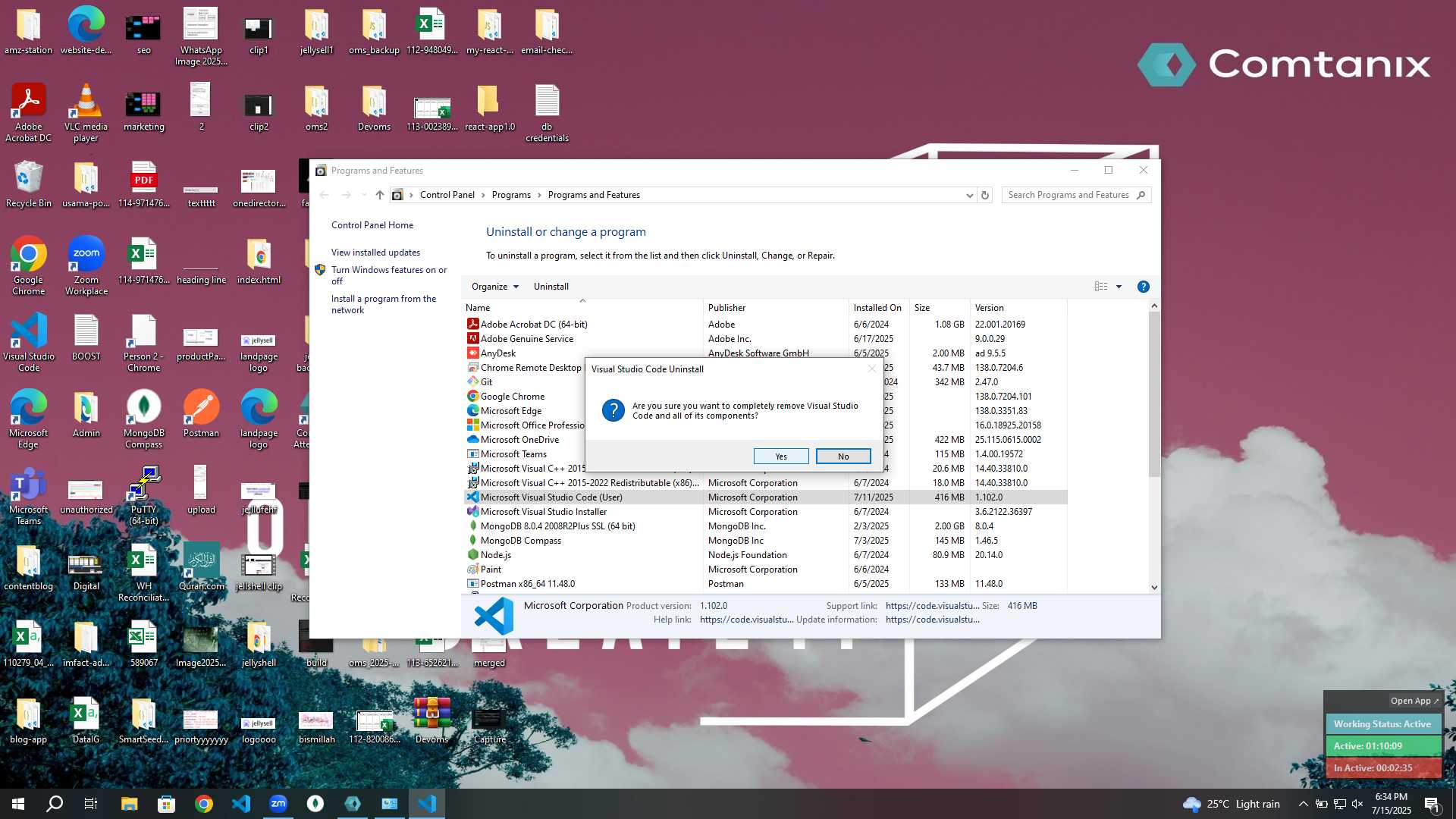Confirm uninstall by clicking Yes

(x=781, y=457)
